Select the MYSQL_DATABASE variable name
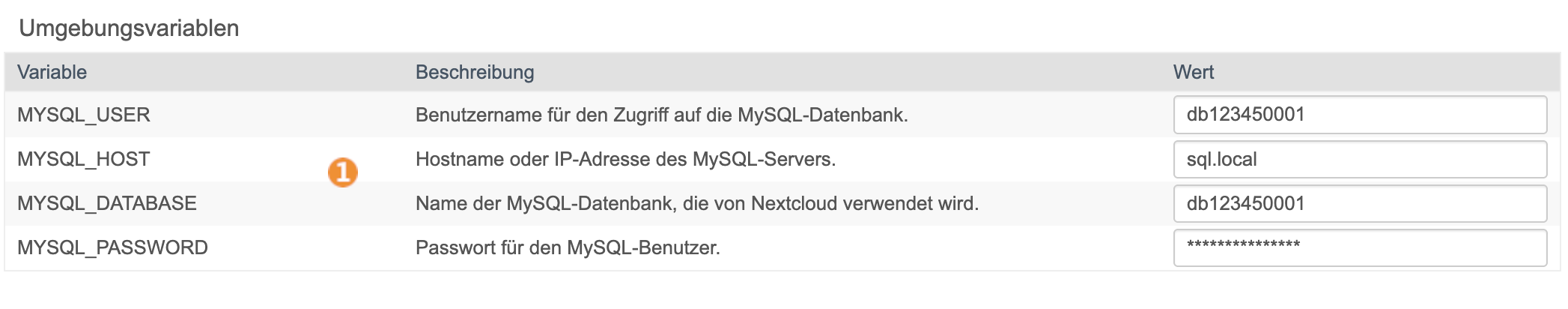Screen dimensions: 1568x309 [x=107, y=203]
